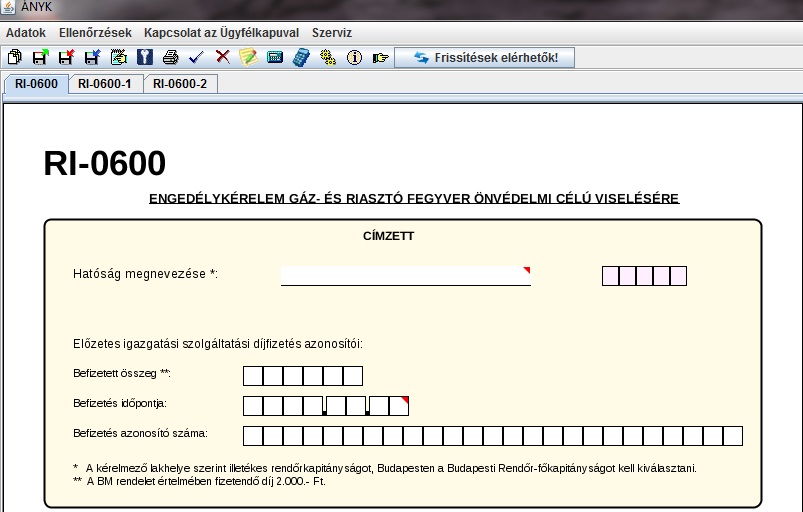This screenshot has width=803, height=512.
Task: Open the Adatok menu
Action: (26, 33)
